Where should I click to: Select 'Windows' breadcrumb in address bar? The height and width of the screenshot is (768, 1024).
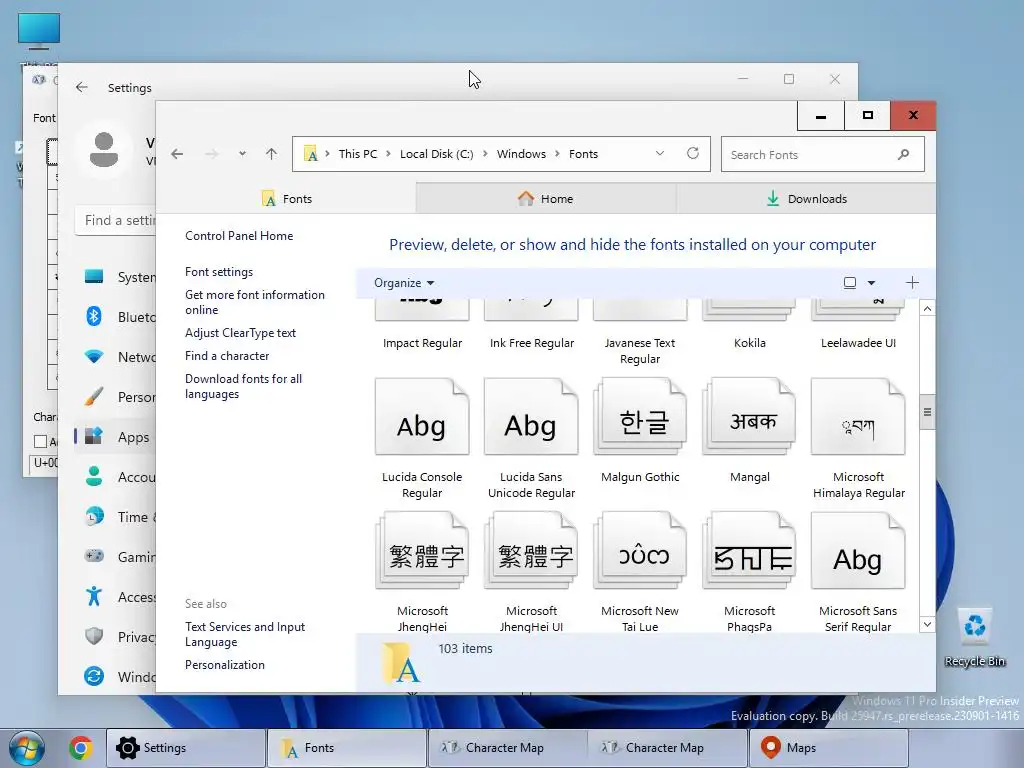point(521,154)
